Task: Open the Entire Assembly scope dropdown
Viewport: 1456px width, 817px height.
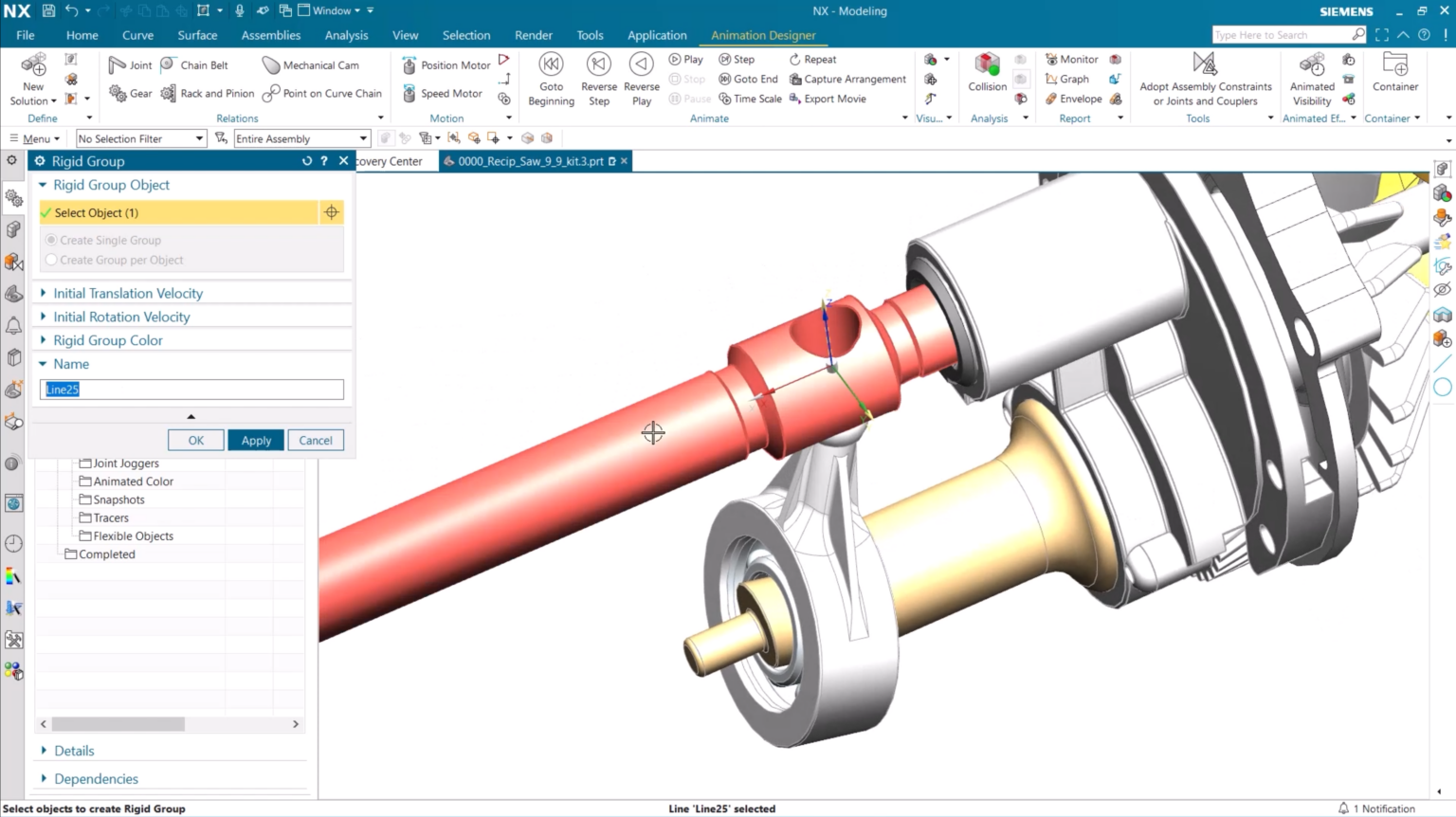Action: click(x=362, y=138)
